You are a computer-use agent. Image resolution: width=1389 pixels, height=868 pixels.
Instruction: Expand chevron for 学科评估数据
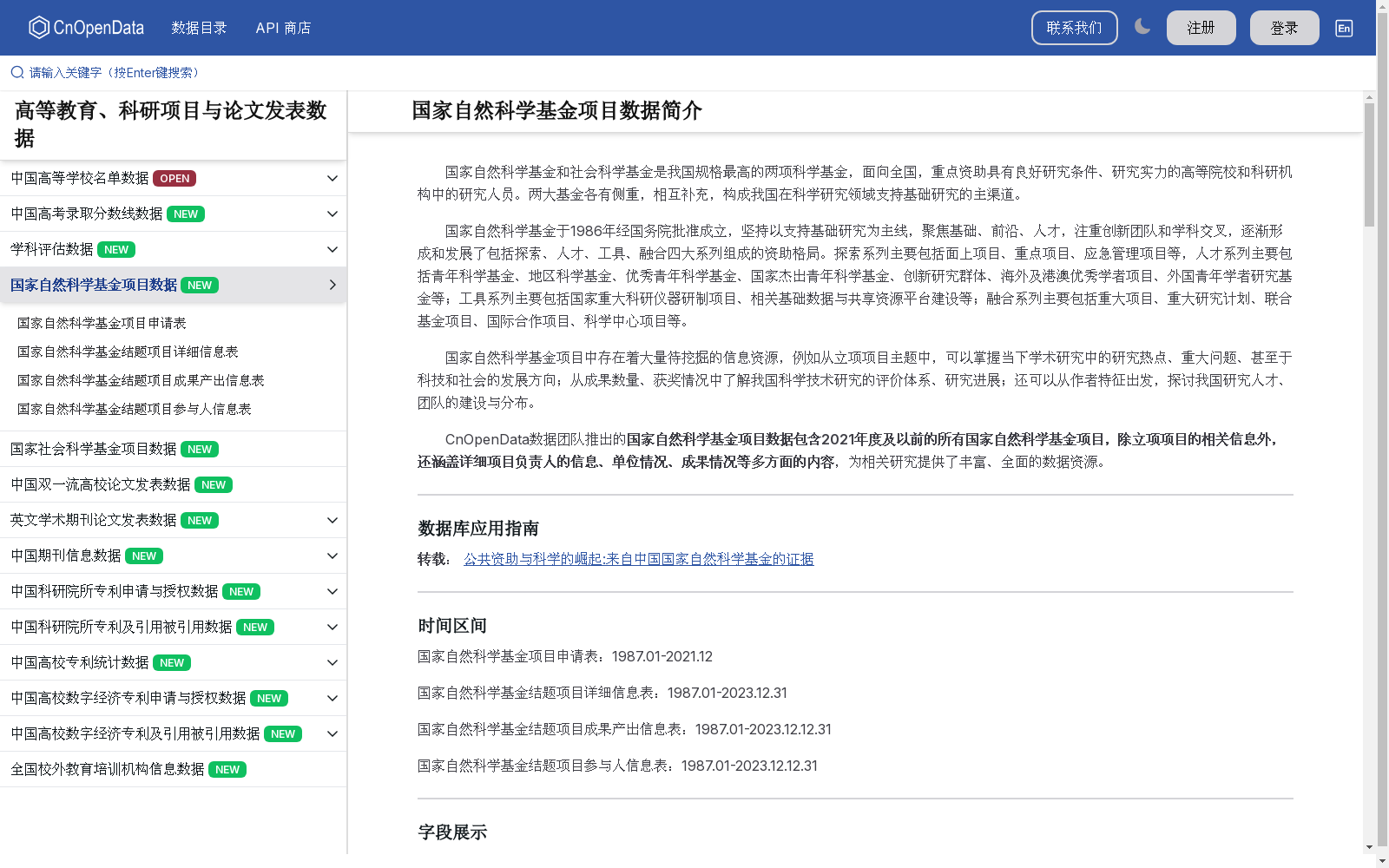click(x=332, y=249)
